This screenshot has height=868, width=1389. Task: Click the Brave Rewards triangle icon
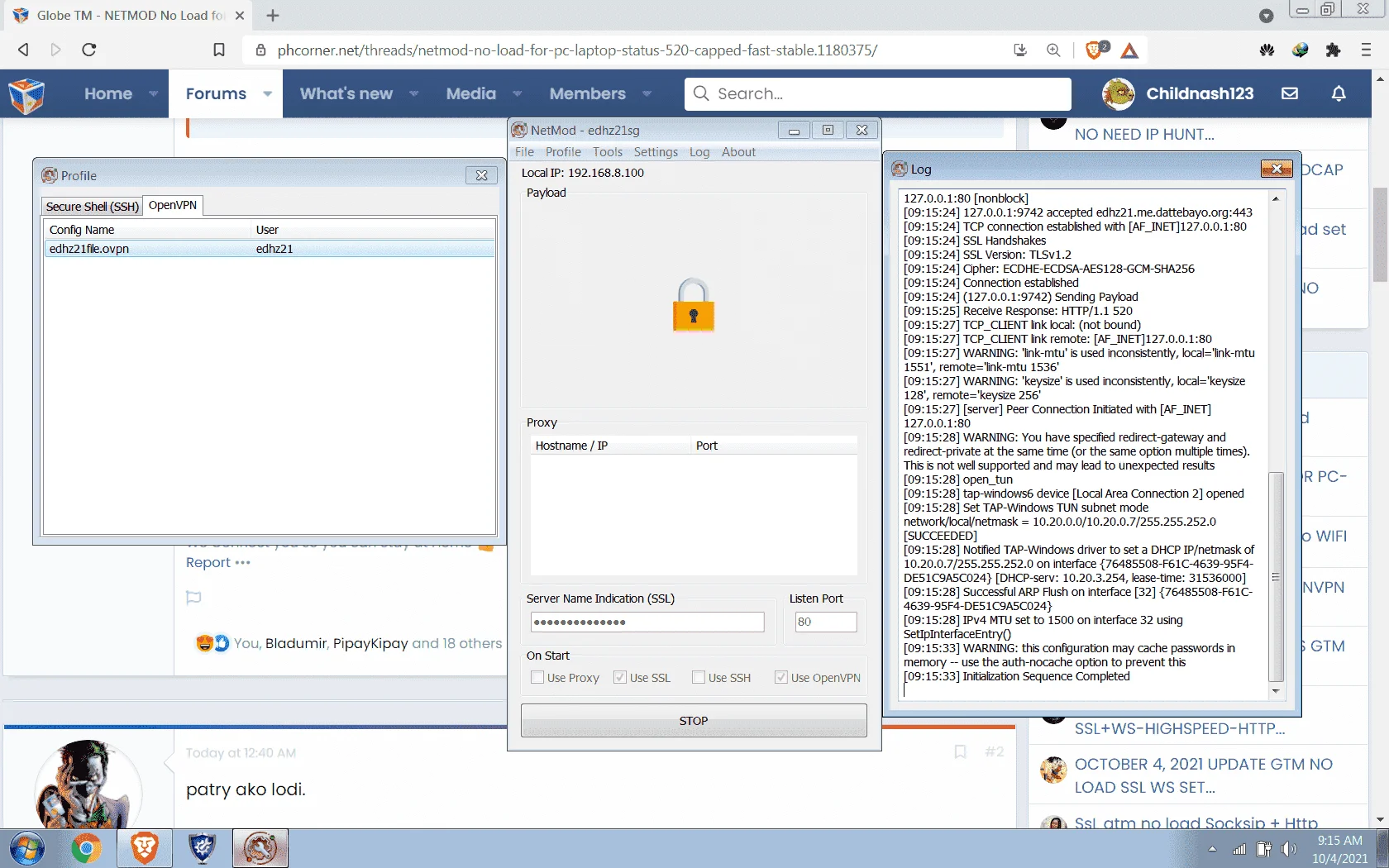pos(1129,50)
